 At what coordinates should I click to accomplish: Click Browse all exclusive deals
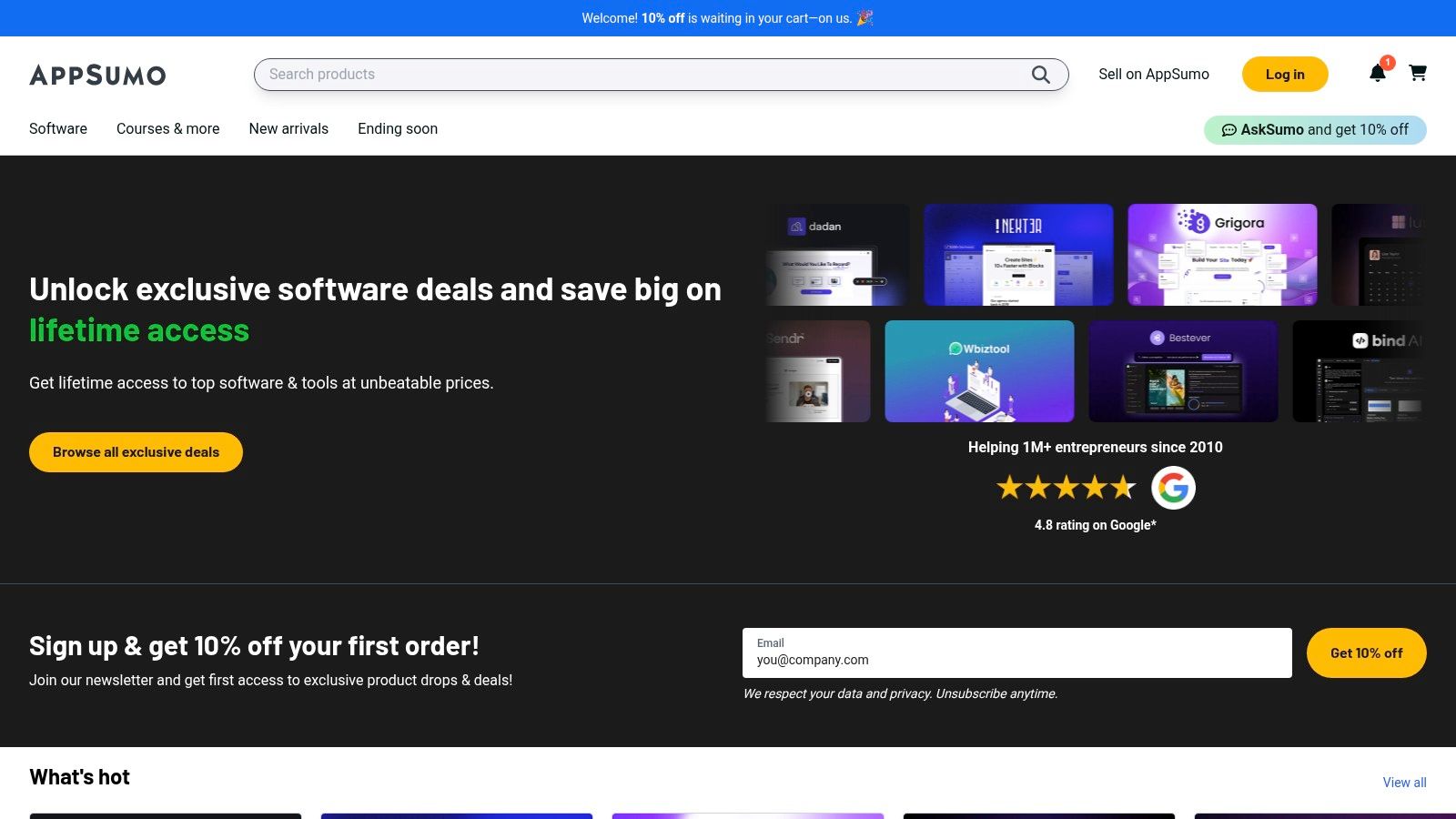coord(136,452)
